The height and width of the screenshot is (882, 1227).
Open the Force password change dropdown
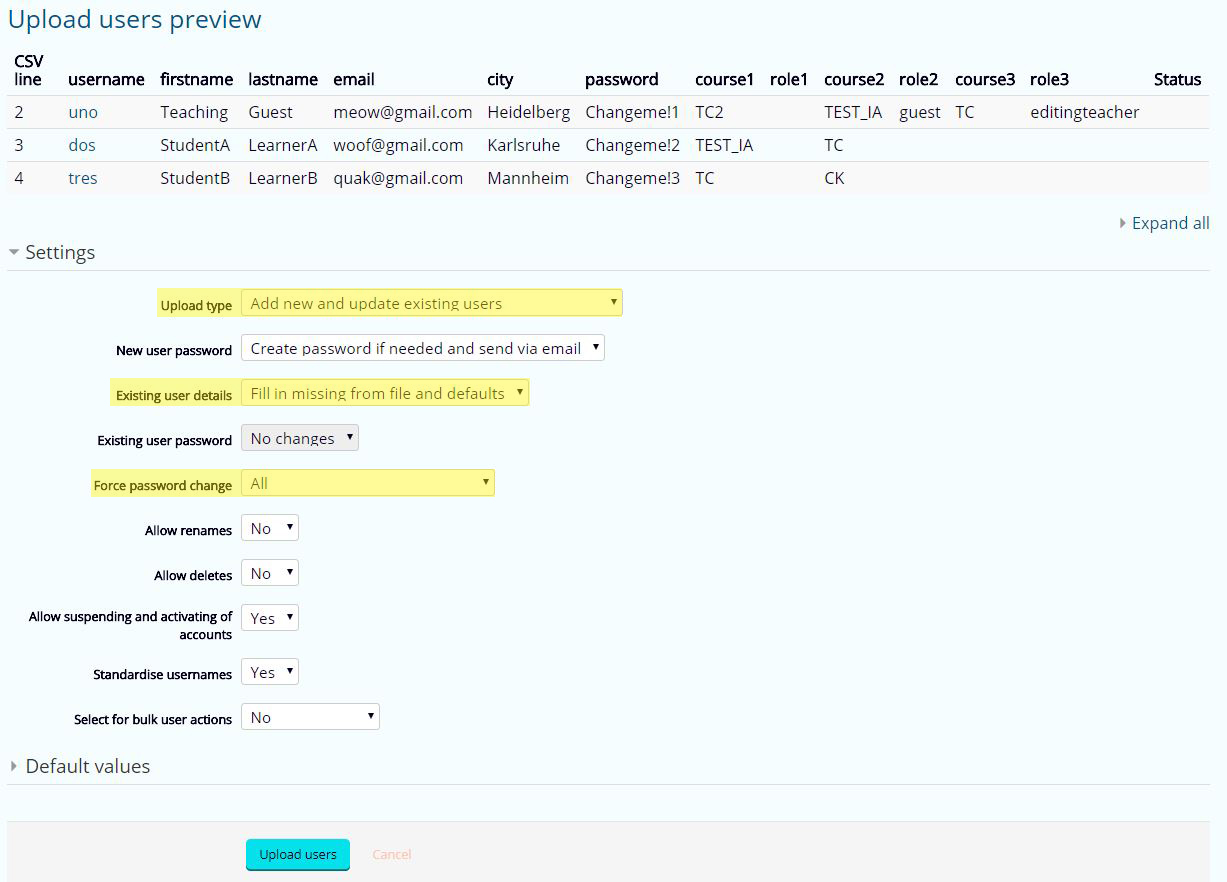(x=367, y=484)
